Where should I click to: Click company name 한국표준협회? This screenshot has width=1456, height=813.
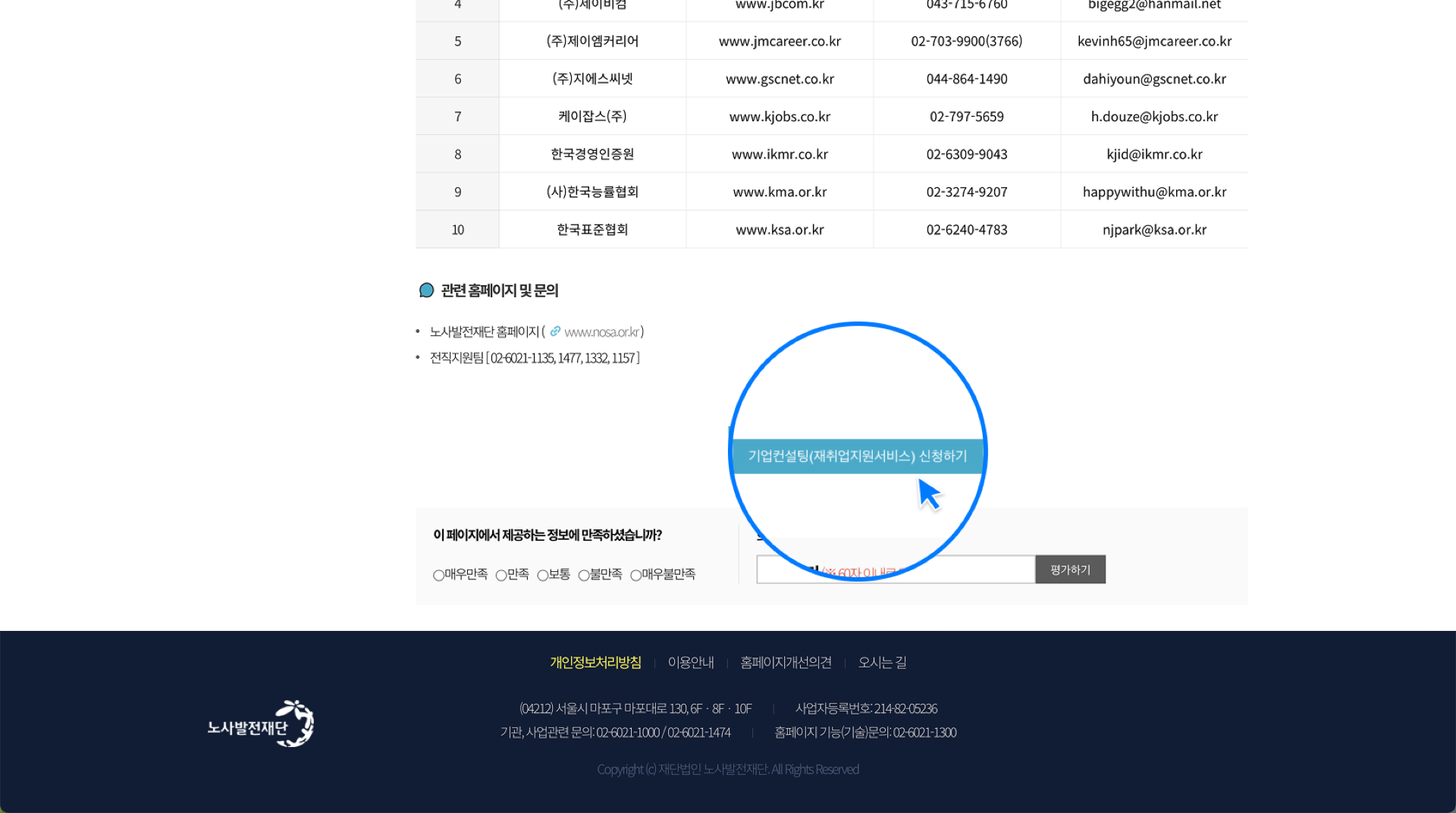[592, 230]
